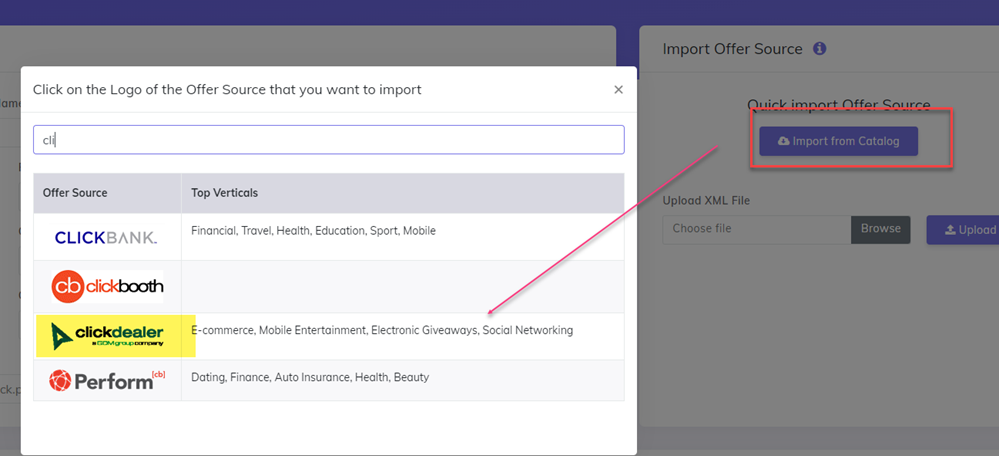Click the 'Upload XML File' label
Viewport: 1000px width, 456px height.
pyautogui.click(x=706, y=201)
